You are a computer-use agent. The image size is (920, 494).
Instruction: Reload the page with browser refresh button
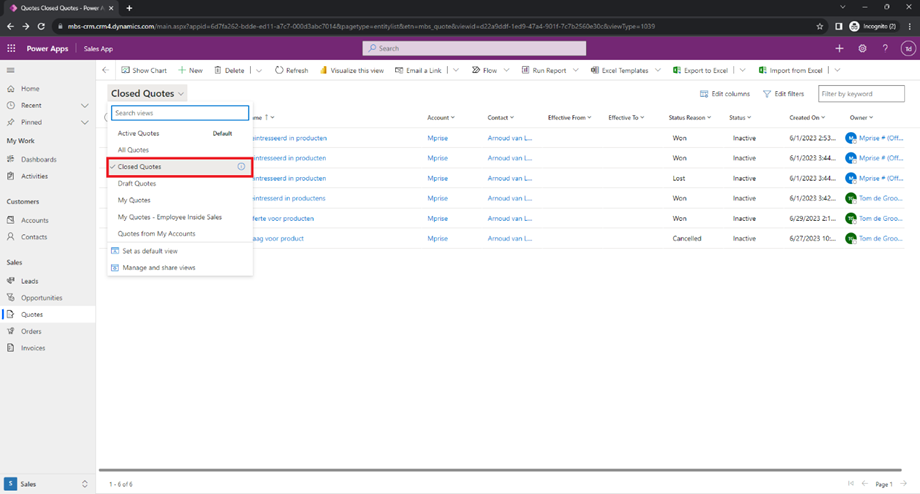tap(40, 26)
